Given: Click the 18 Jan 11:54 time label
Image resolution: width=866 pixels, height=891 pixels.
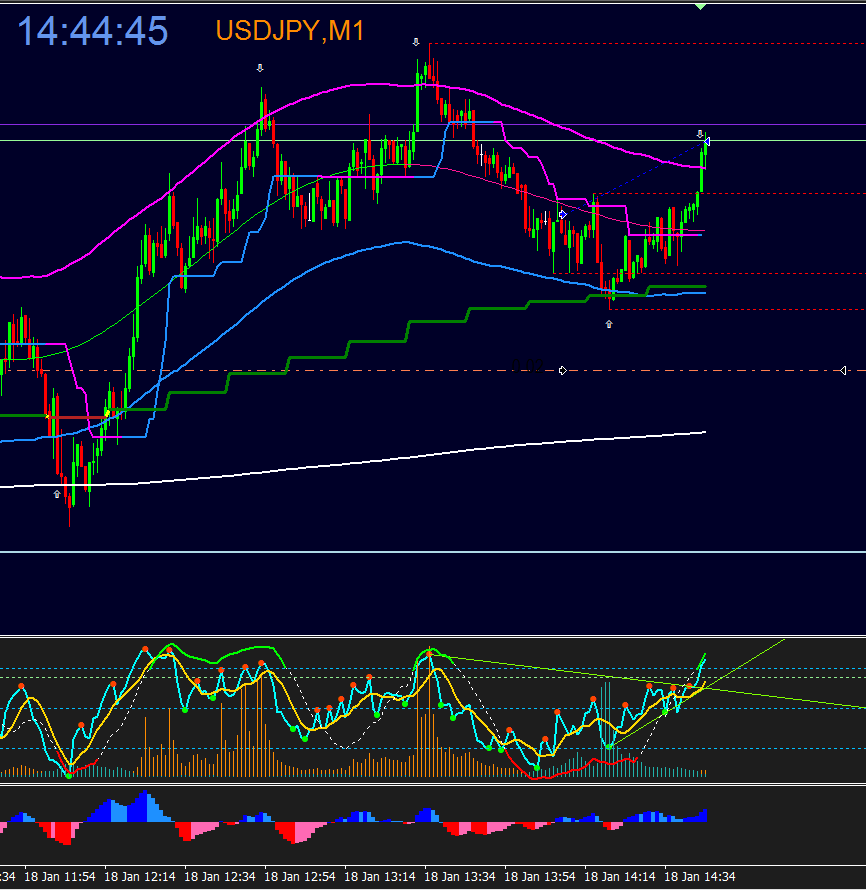Looking at the screenshot, I should pyautogui.click(x=60, y=877).
